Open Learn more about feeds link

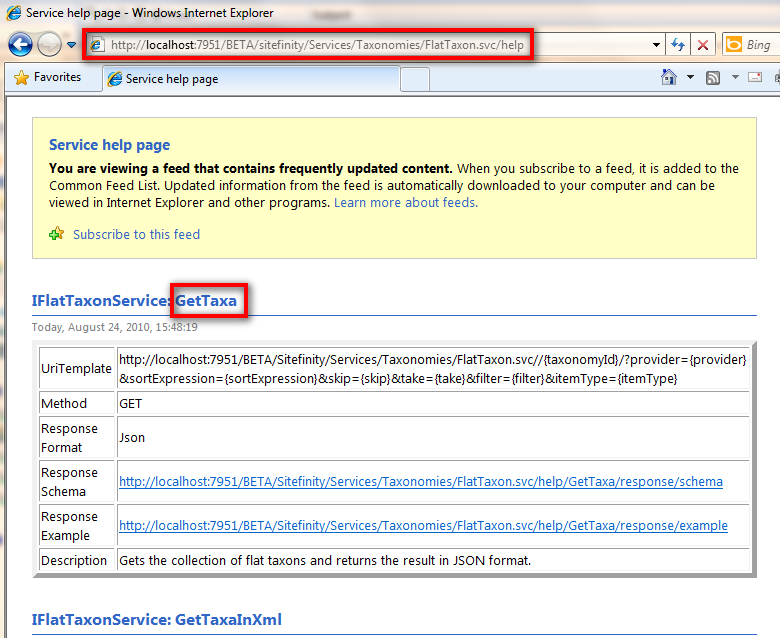[405, 202]
